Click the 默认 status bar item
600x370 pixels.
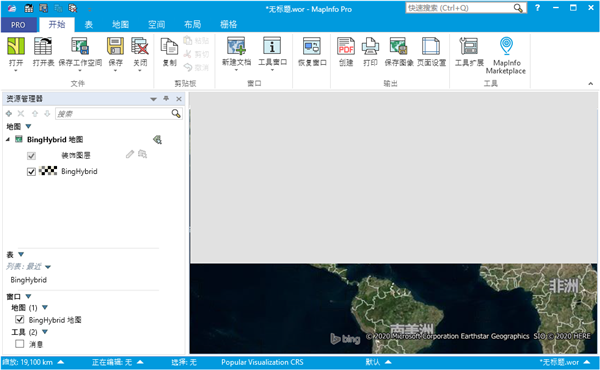pos(378,362)
